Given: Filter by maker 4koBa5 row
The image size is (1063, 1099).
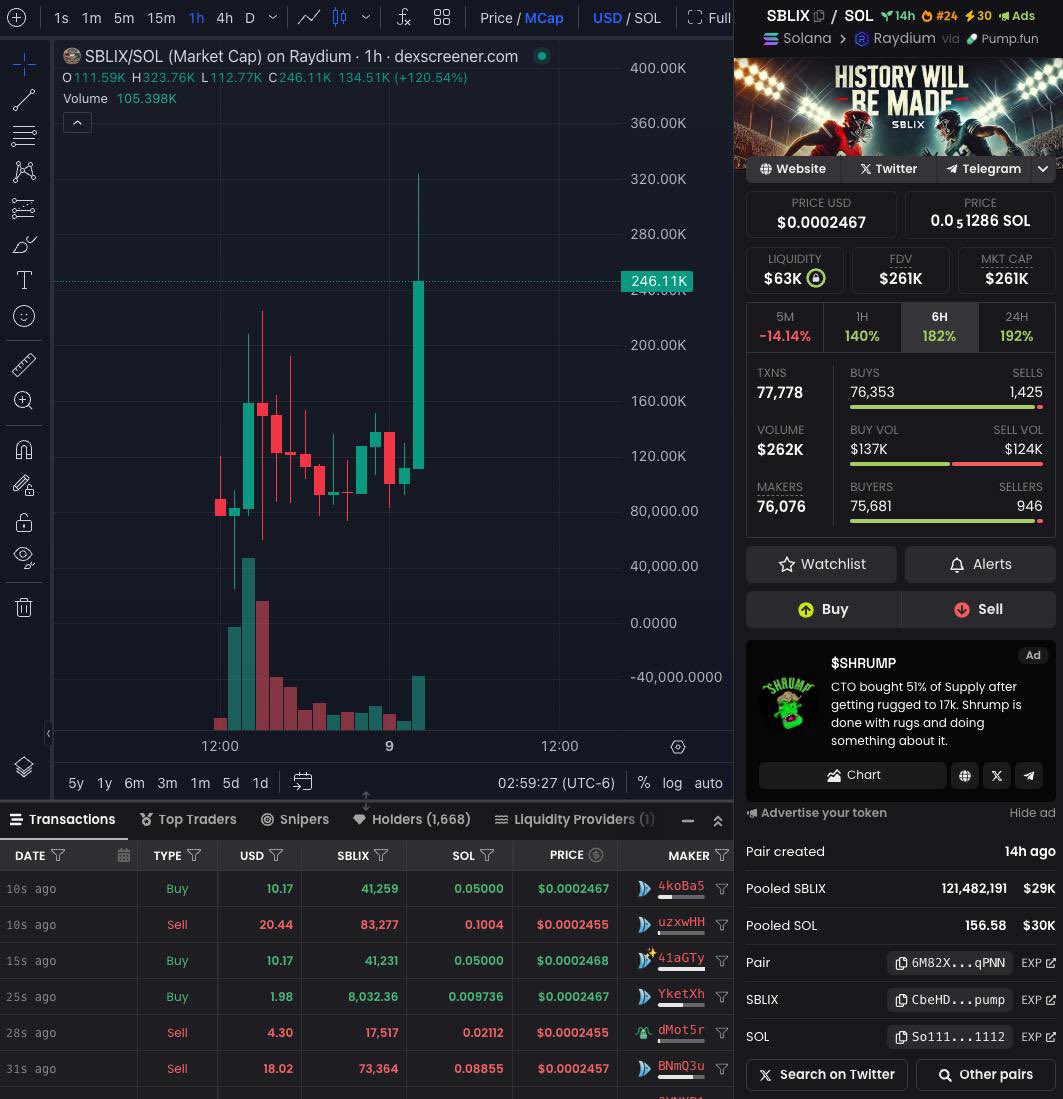Looking at the screenshot, I should click(x=722, y=889).
